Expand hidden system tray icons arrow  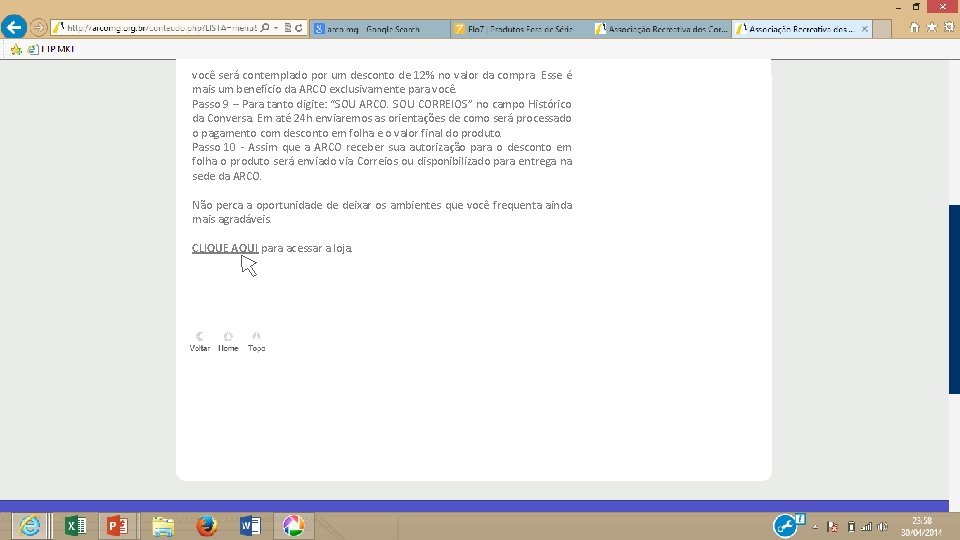click(x=815, y=527)
